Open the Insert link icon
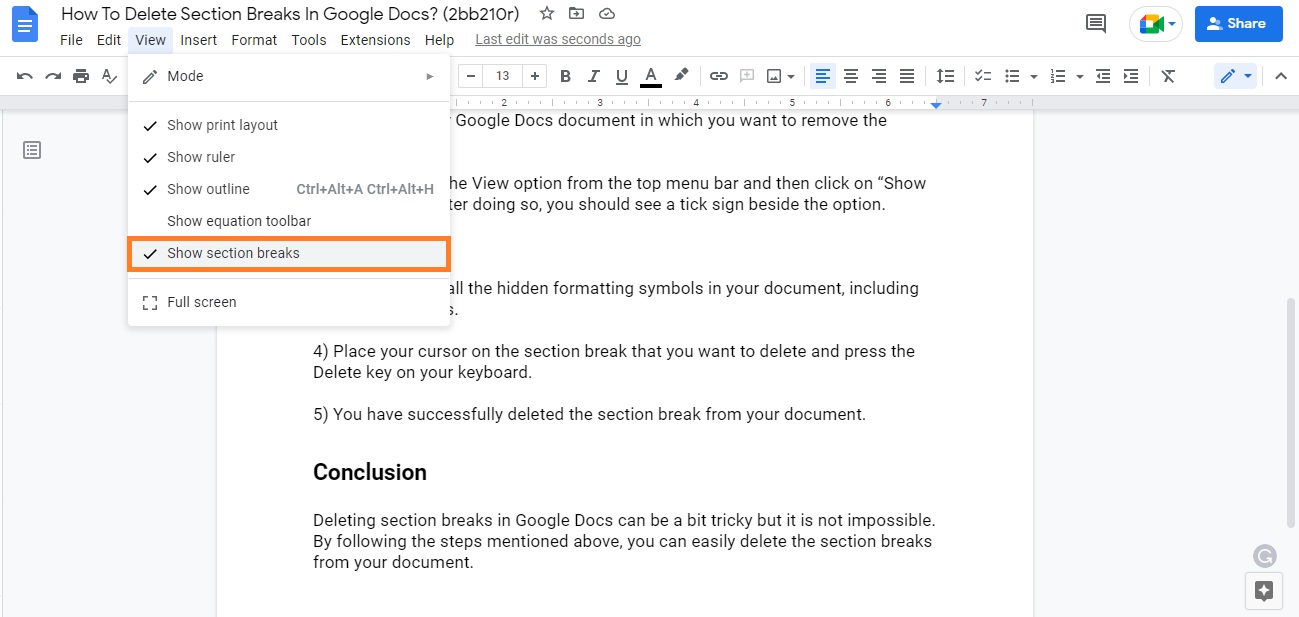The image size is (1299, 617). click(x=718, y=75)
